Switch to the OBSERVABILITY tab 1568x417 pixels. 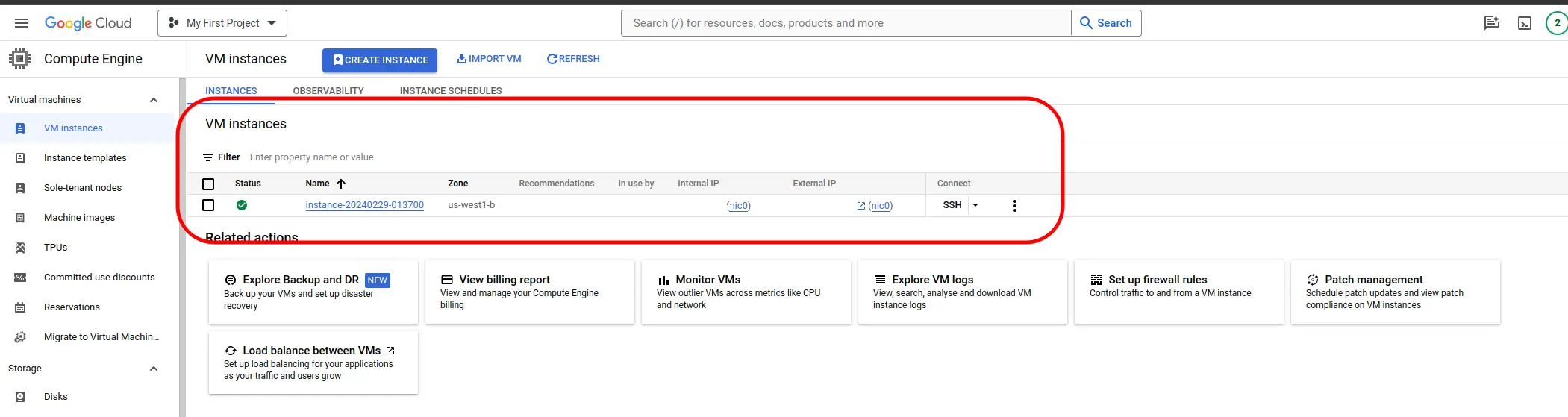click(328, 91)
